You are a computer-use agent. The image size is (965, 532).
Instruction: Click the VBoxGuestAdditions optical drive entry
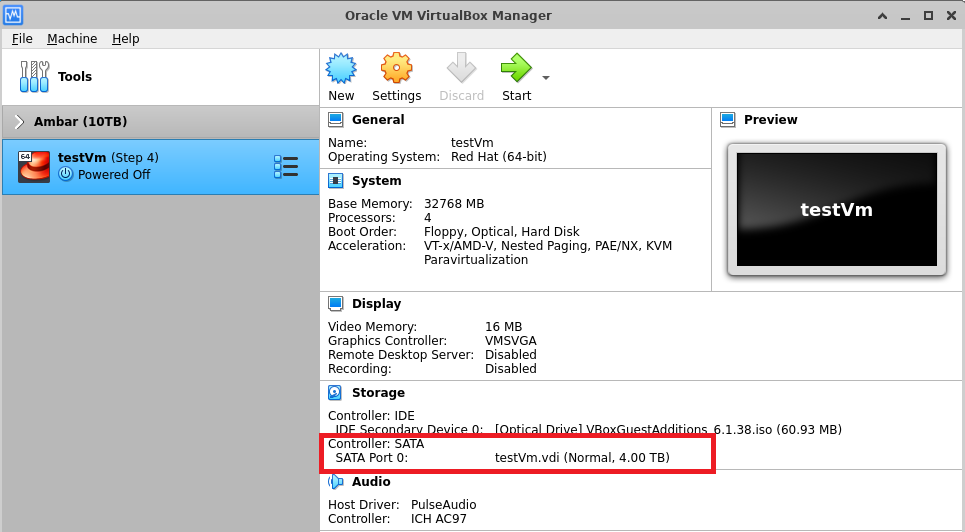[x=668, y=430]
